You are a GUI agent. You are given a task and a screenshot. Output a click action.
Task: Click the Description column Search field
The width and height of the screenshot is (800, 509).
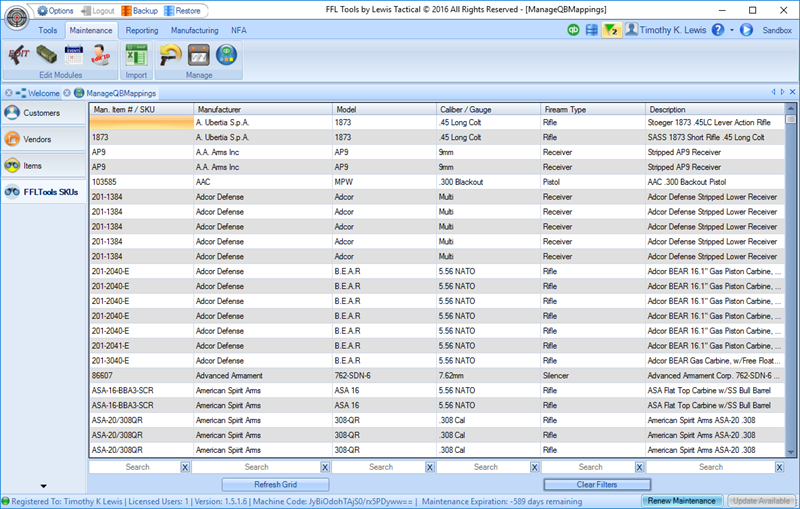coord(711,467)
